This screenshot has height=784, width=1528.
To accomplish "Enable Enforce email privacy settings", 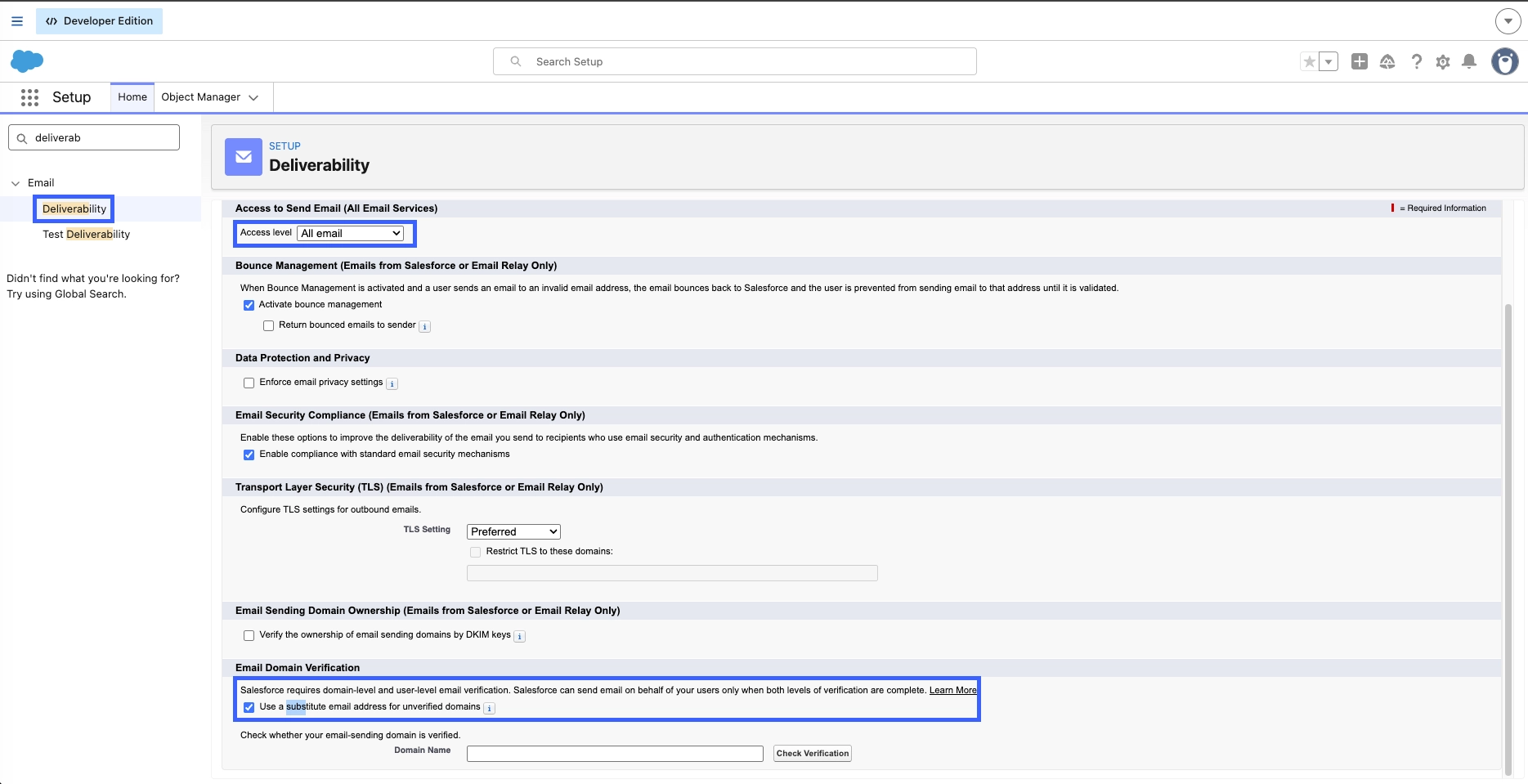I will coord(249,383).
